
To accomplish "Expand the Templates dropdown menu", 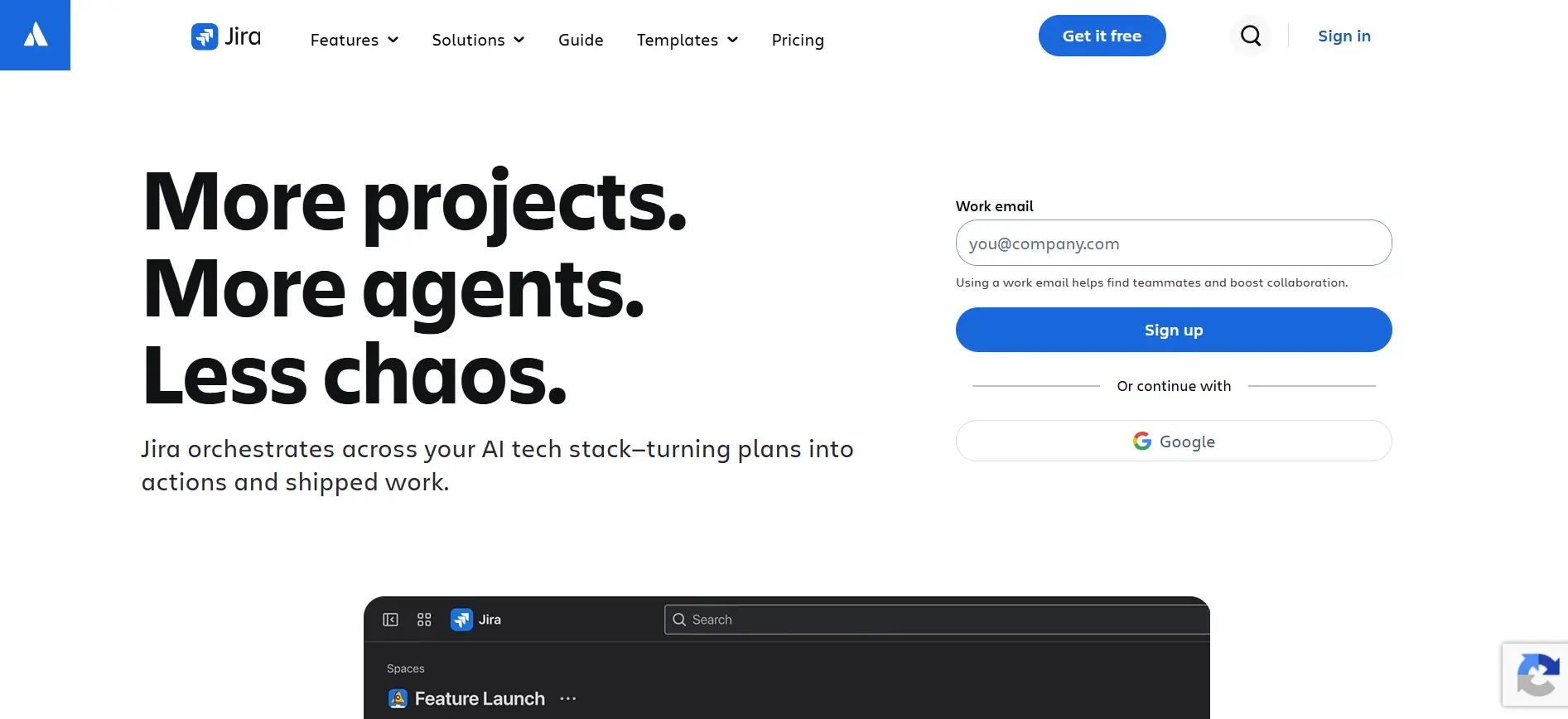I will [687, 40].
